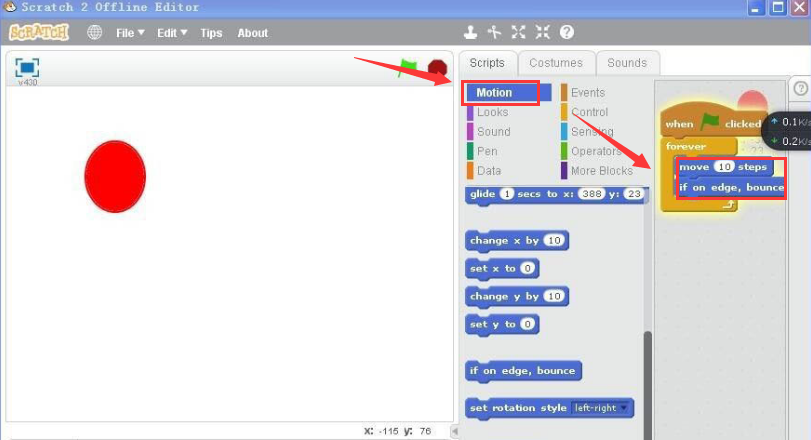Select the Shrink sprite tool

click(x=543, y=32)
